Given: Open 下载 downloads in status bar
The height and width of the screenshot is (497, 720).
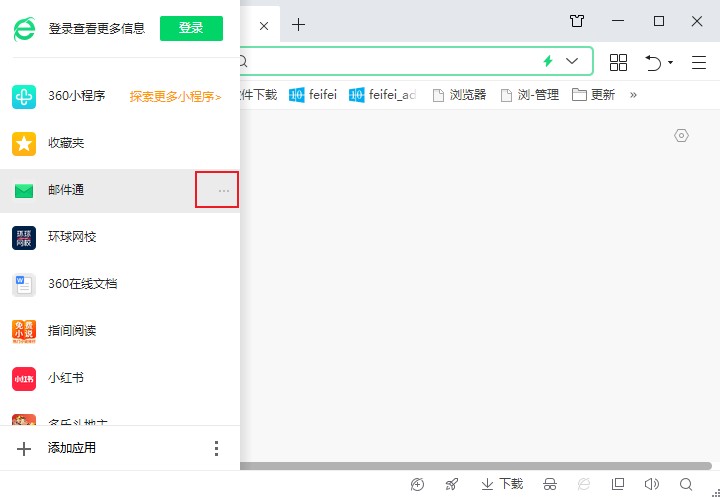Looking at the screenshot, I should click(502, 484).
